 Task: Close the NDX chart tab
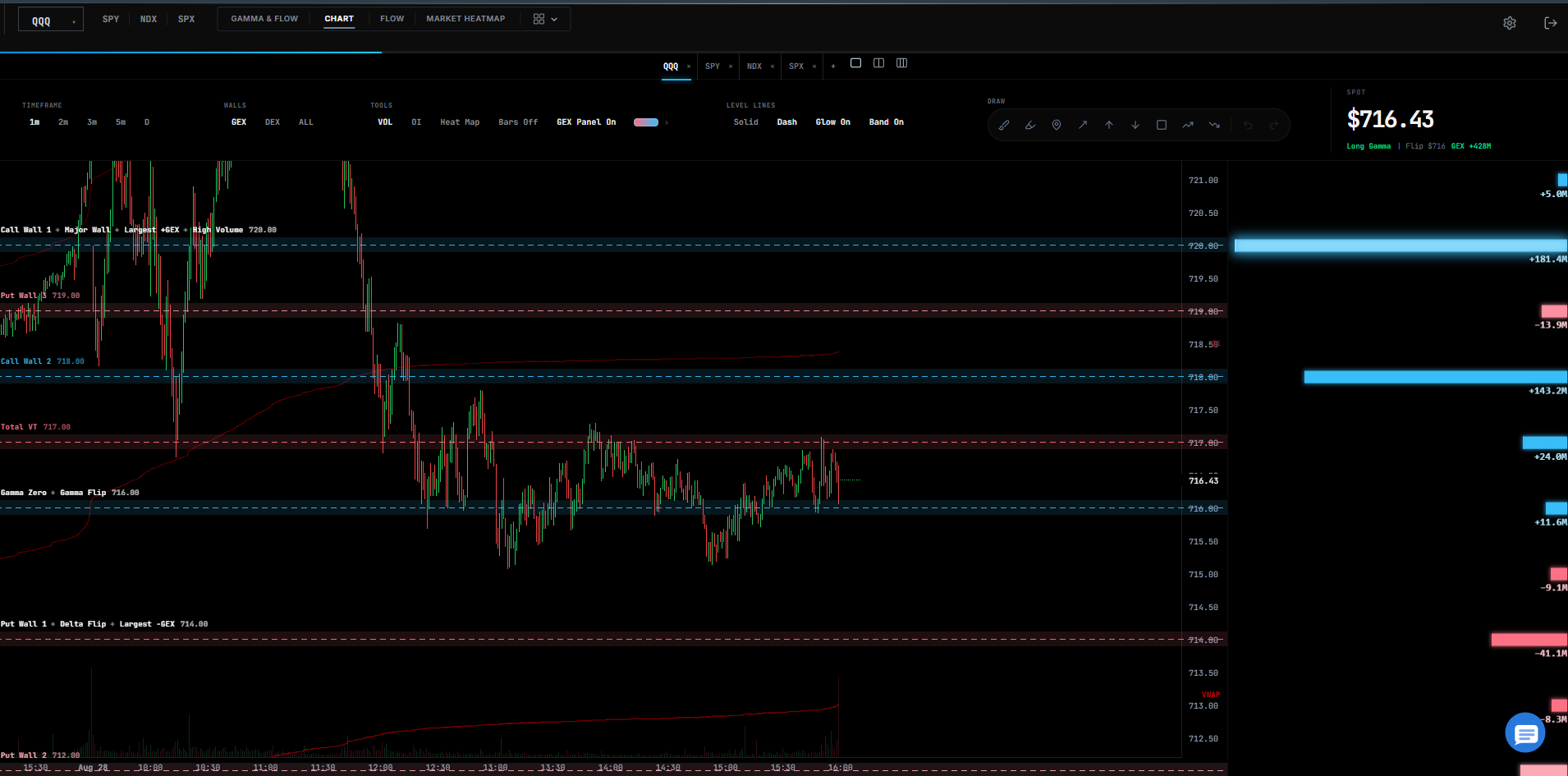[773, 67]
